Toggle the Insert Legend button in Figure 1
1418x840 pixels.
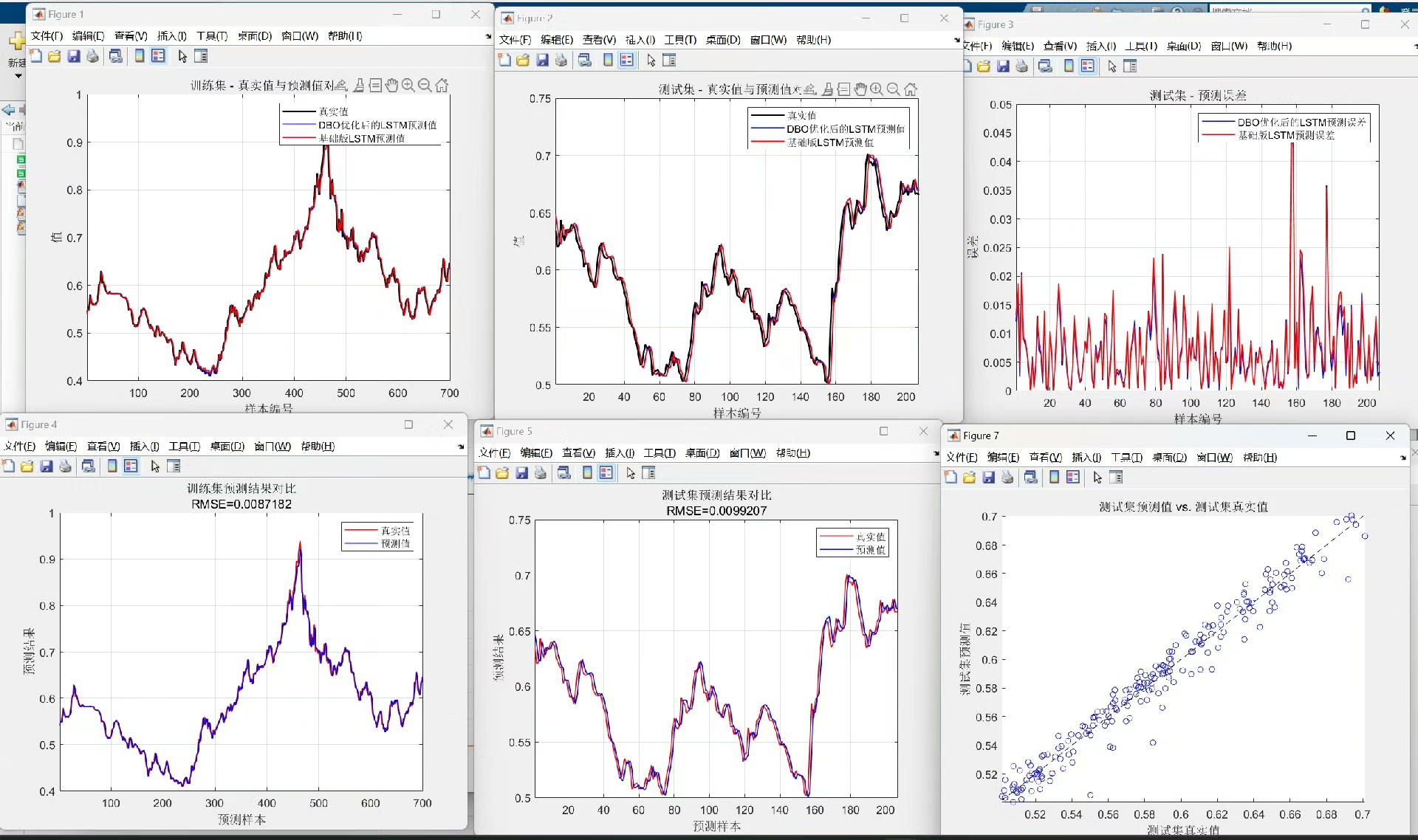[158, 56]
